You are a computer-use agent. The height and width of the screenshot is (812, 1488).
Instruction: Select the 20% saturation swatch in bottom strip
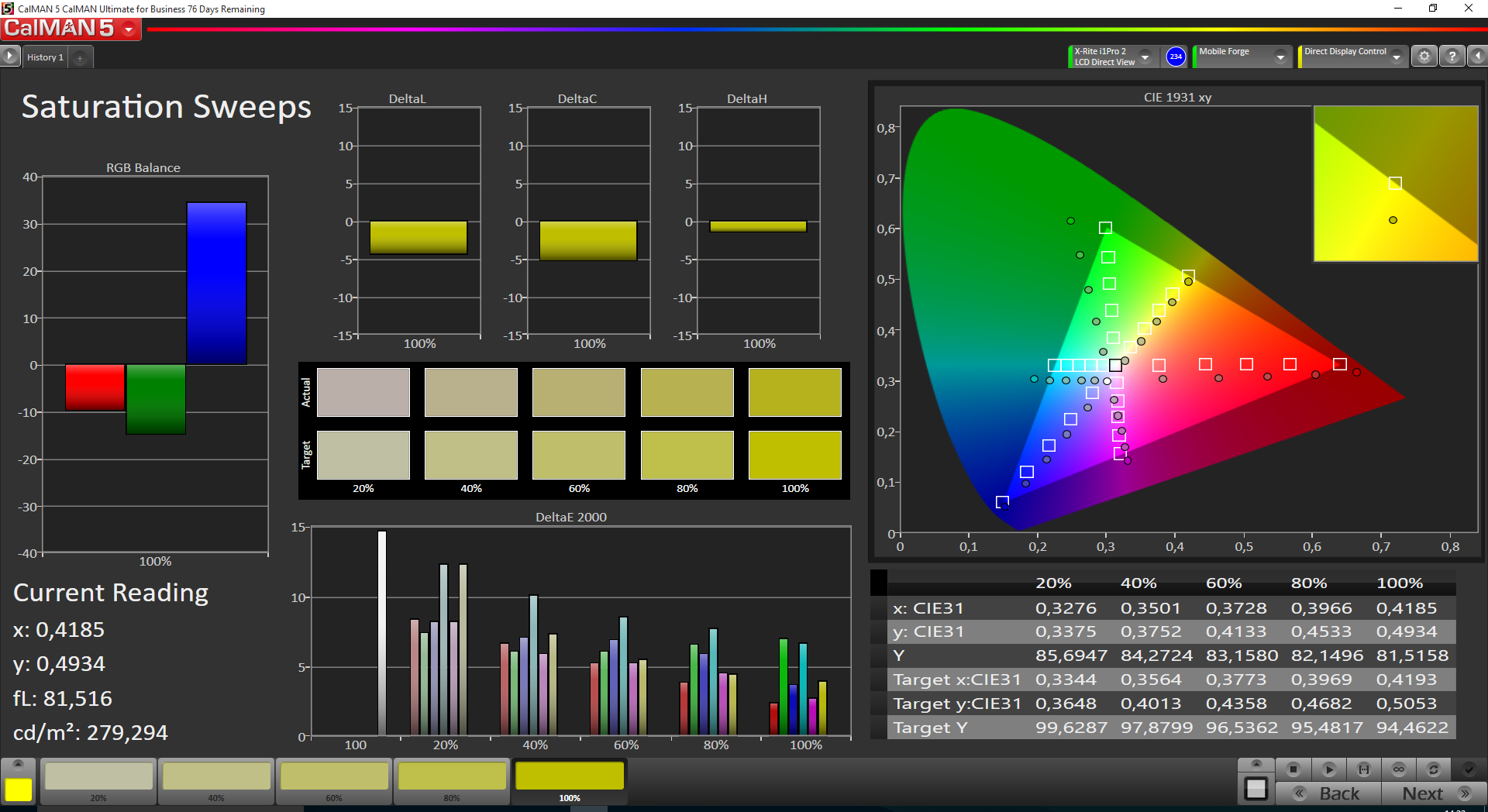[98, 781]
